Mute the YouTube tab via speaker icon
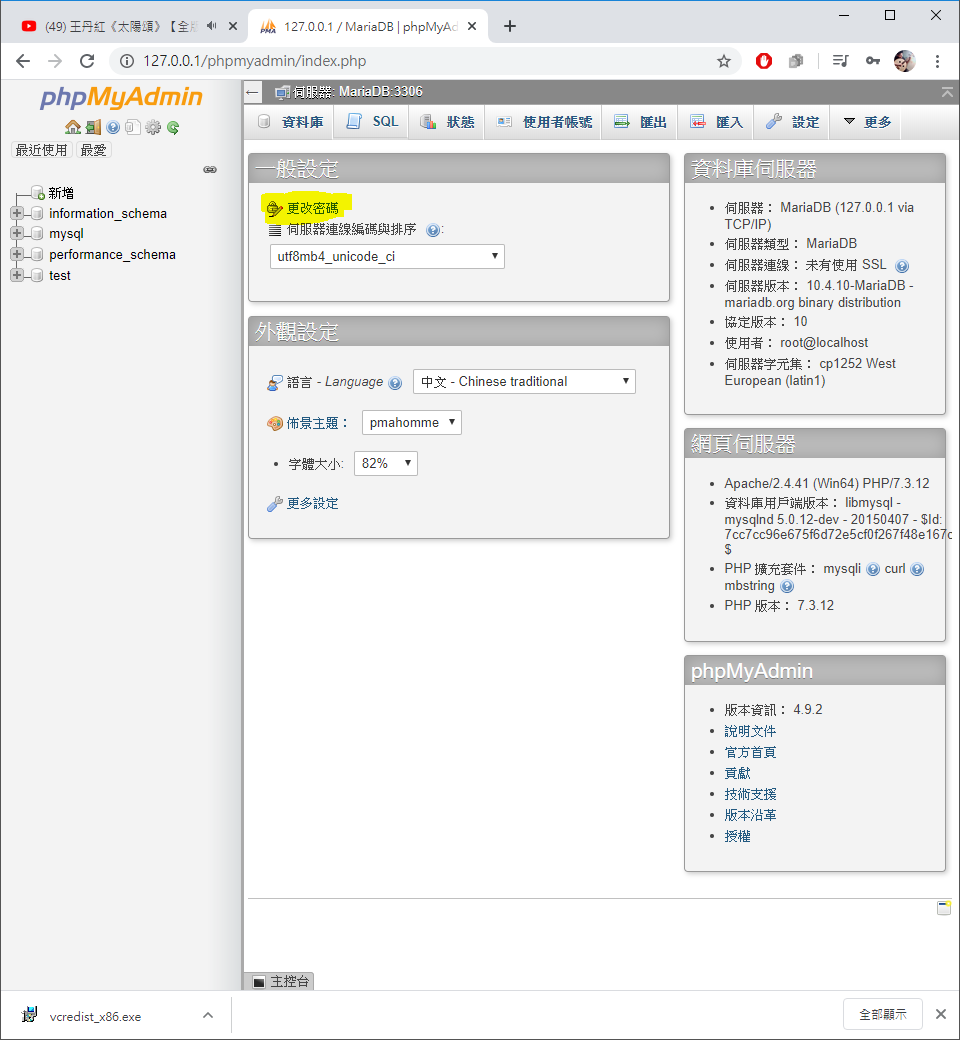The height and width of the screenshot is (1040, 960). click(212, 26)
